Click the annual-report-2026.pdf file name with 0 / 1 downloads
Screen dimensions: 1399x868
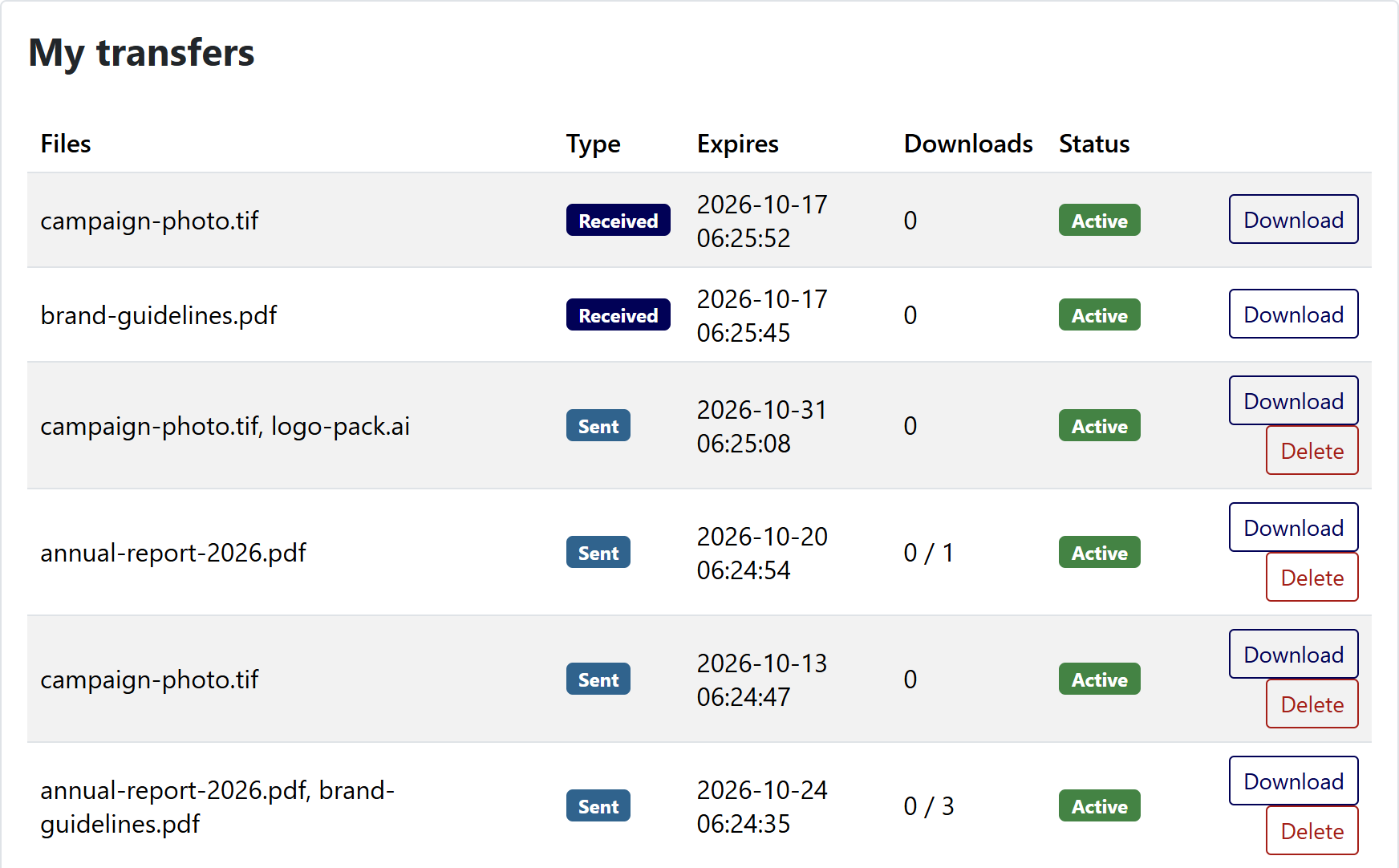[173, 553]
